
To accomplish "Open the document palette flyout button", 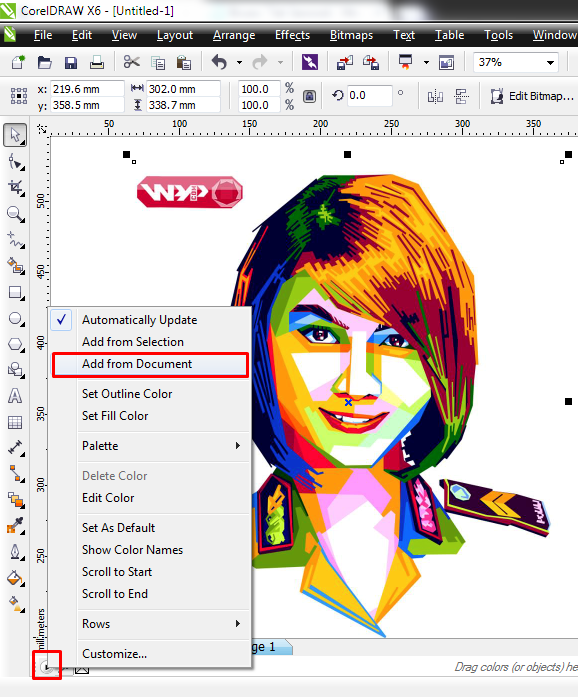I will (46, 666).
